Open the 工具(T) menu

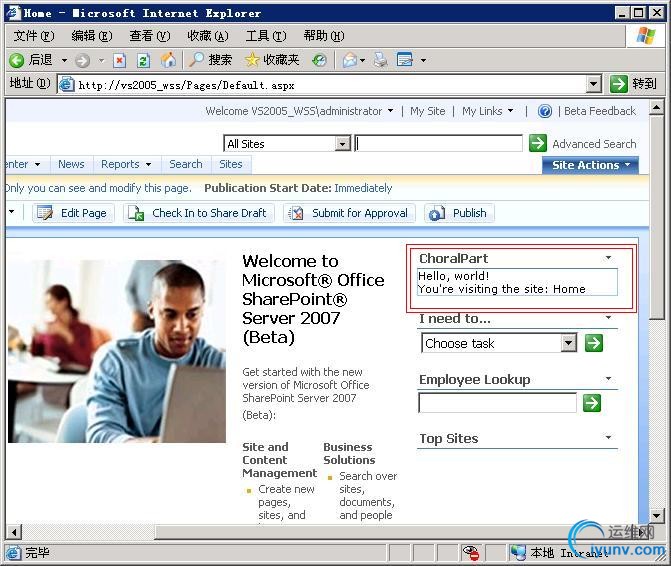[266, 36]
